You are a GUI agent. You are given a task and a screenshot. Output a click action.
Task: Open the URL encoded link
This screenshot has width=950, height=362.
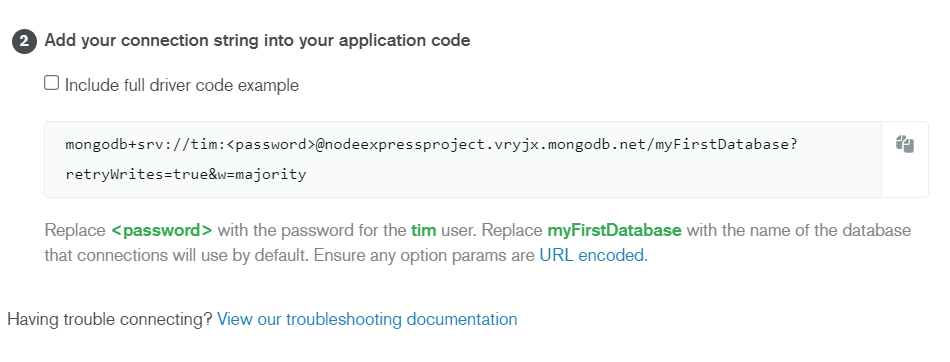(591, 255)
